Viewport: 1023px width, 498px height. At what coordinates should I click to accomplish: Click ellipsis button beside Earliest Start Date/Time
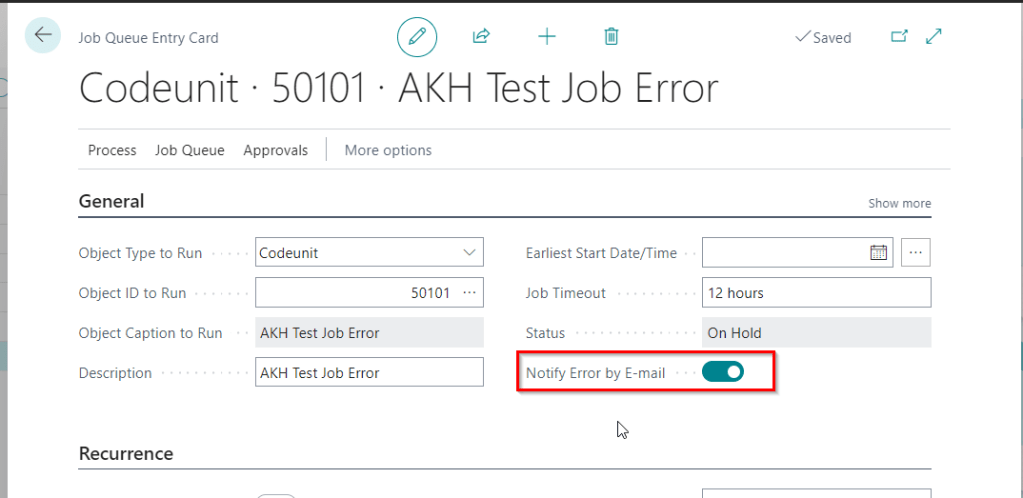(916, 253)
